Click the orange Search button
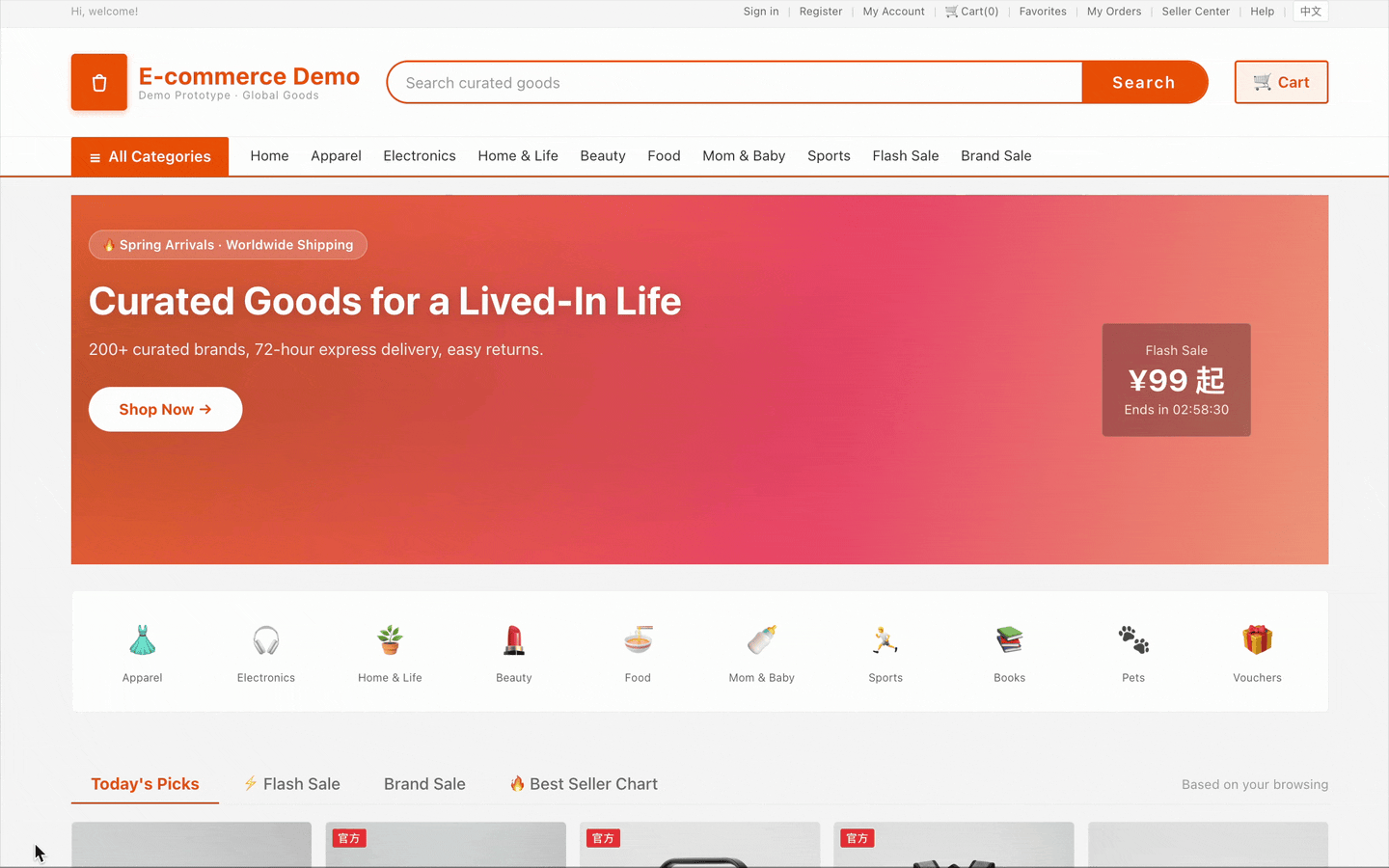 coord(1144,82)
